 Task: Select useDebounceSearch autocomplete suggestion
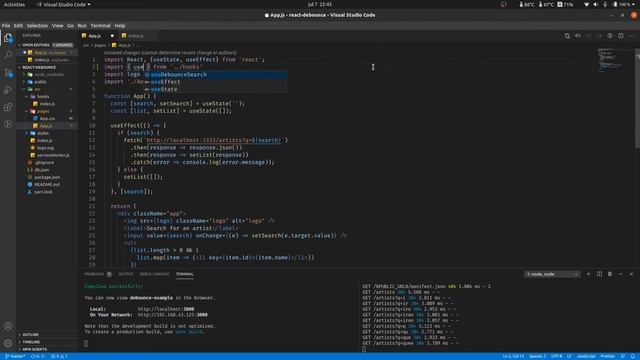pos(215,75)
